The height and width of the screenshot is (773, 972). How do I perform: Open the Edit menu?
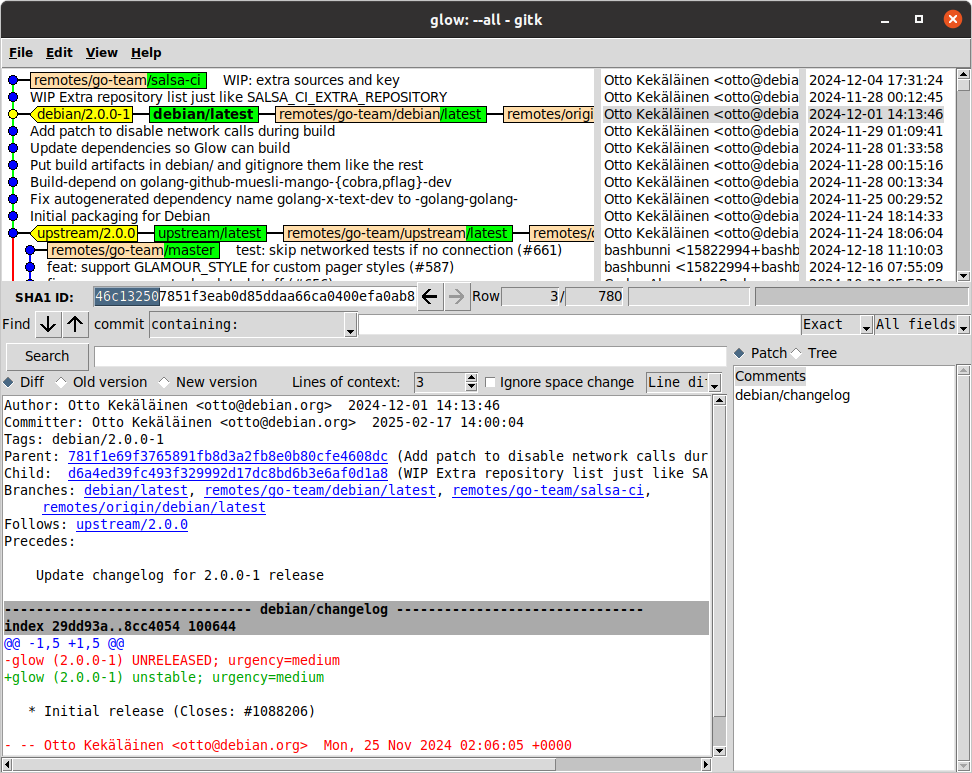[60, 53]
